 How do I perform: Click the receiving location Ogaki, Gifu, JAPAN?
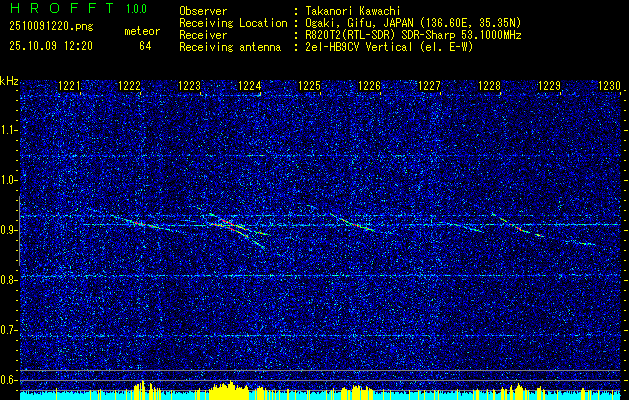click(359, 23)
